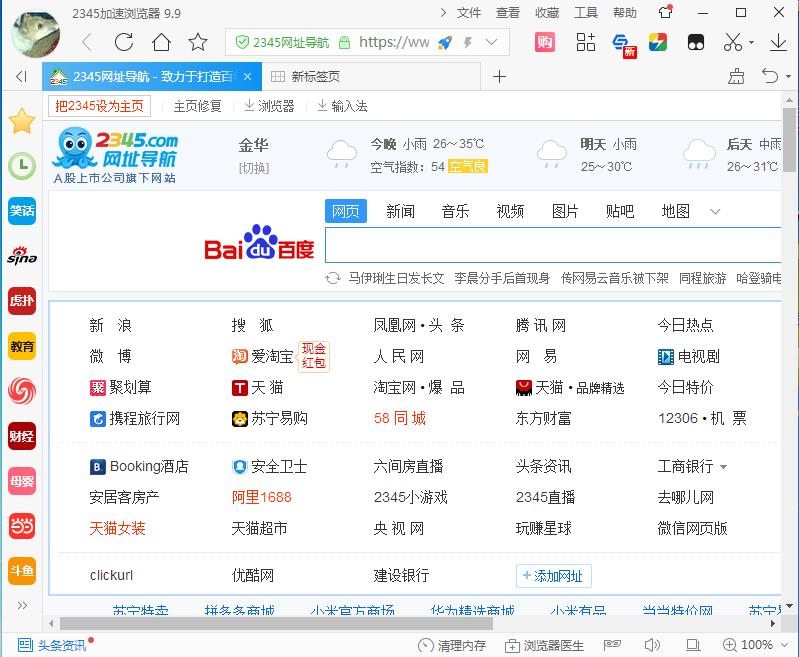This screenshot has height=657, width=799.
Task: Expand more Baidu search categories
Action: [715, 212]
